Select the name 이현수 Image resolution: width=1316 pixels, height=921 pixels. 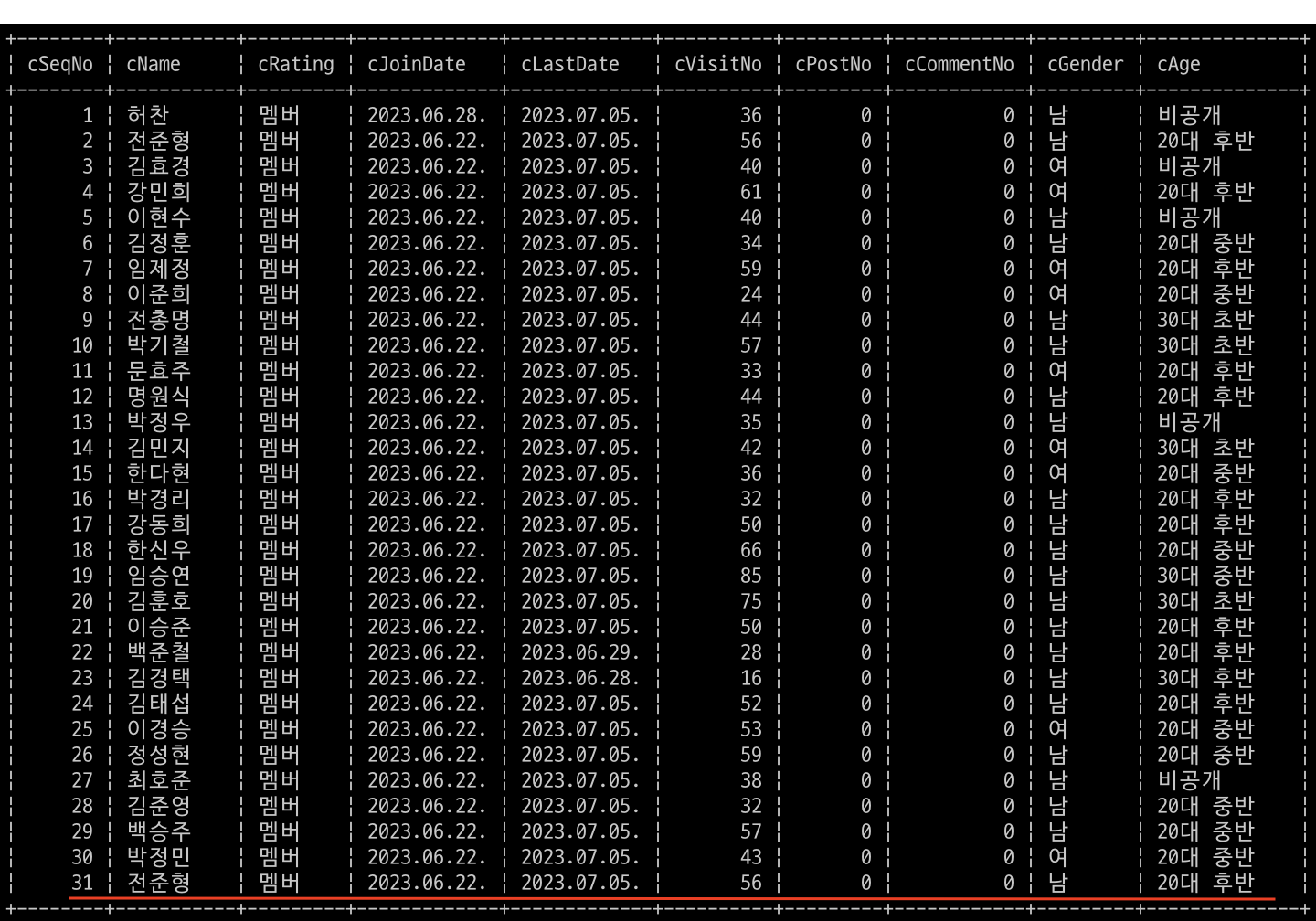159,217
